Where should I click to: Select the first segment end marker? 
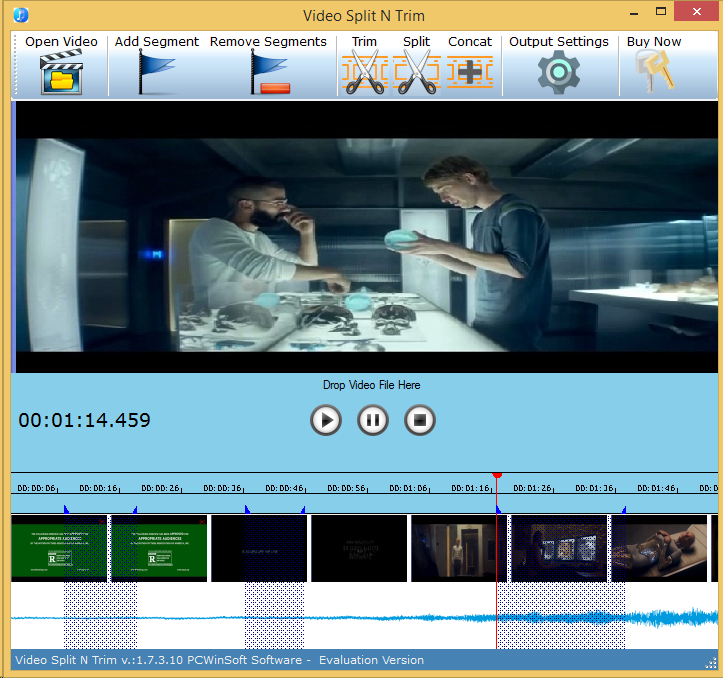135,509
